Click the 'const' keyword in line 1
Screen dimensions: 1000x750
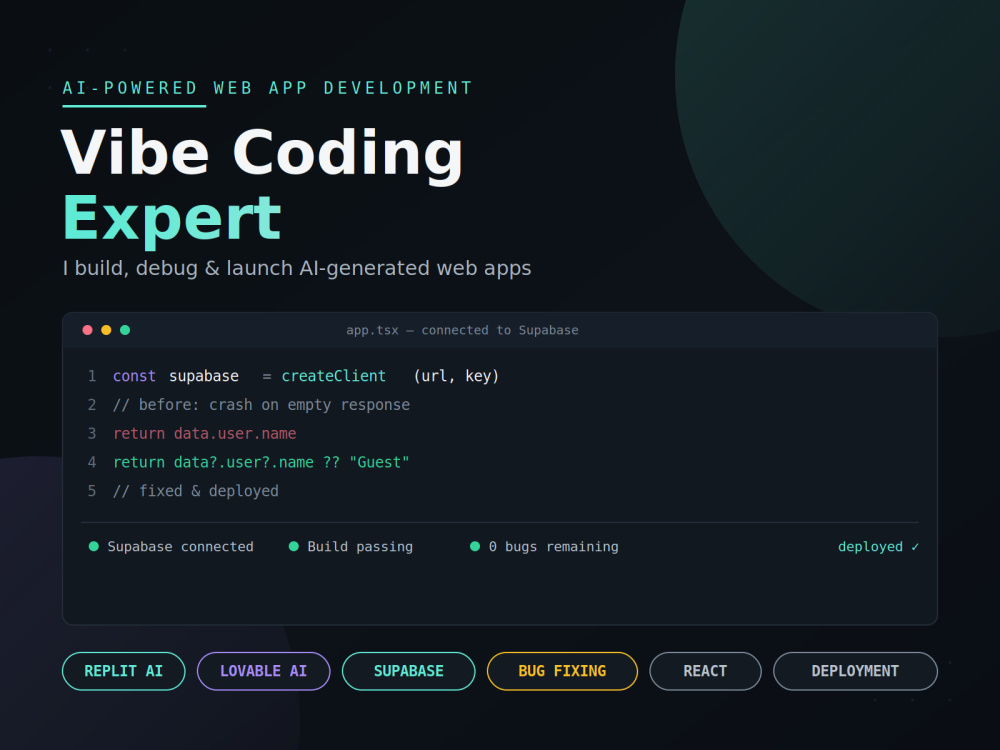pos(135,376)
